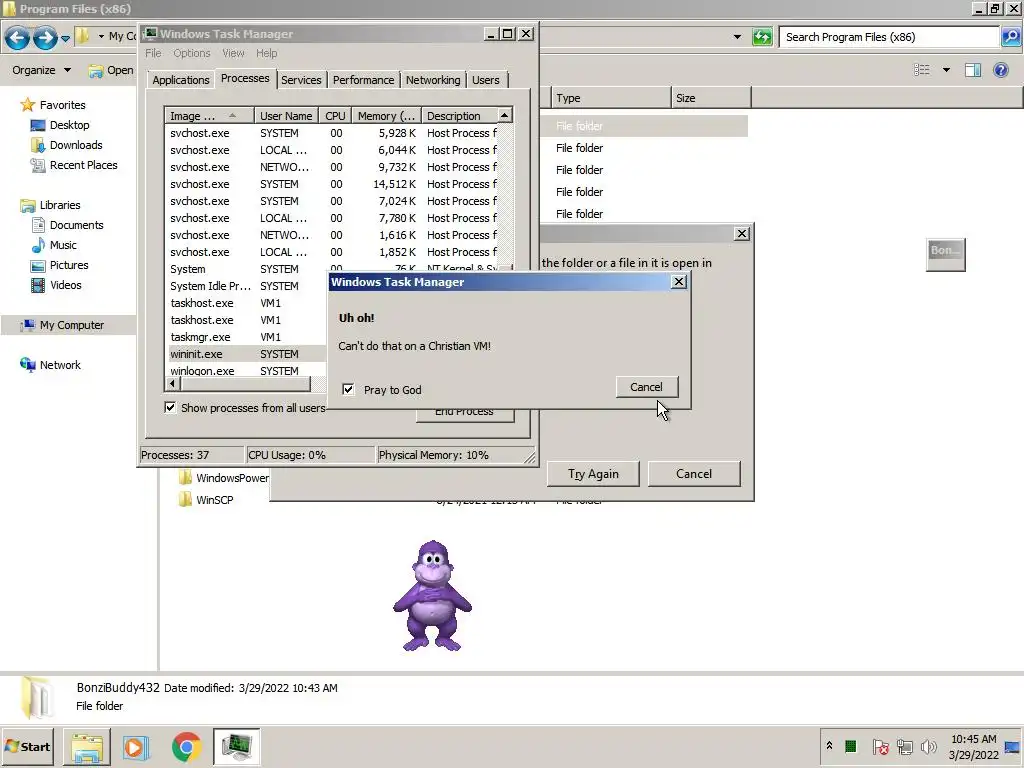Sort processes by Description column

click(460, 116)
